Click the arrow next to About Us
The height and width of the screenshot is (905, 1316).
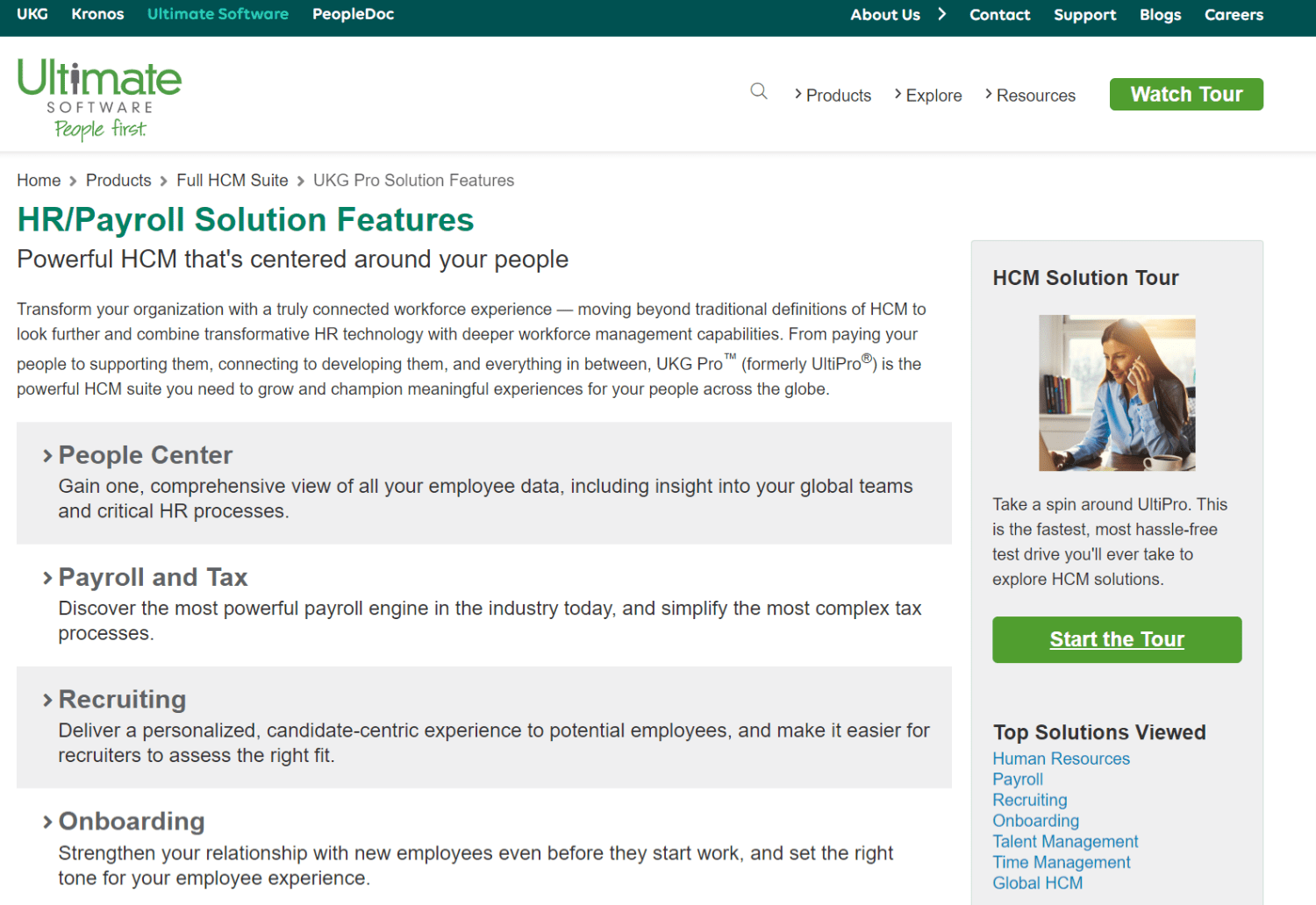point(942,14)
